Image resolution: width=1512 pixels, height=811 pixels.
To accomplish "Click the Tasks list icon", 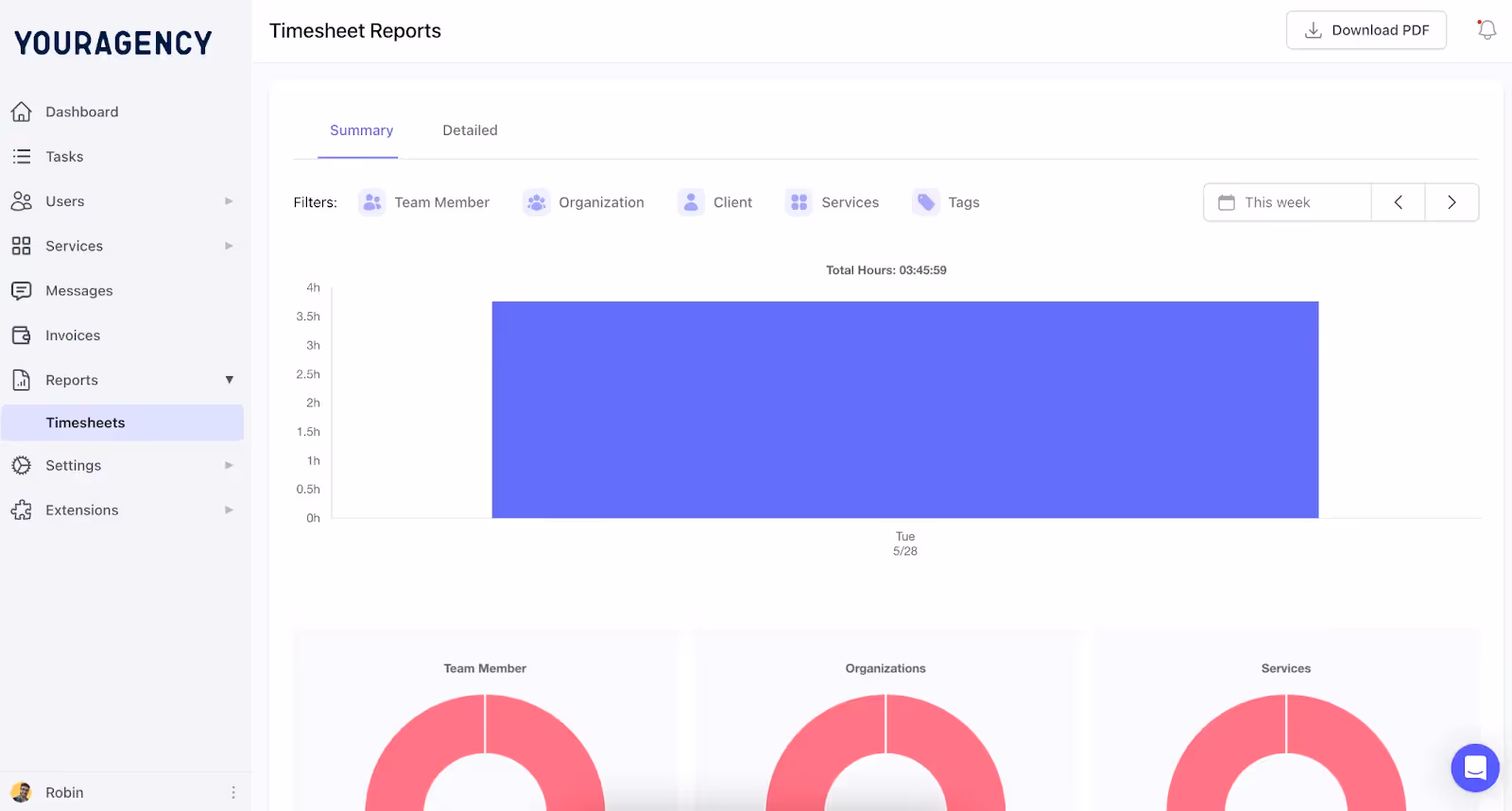I will tap(22, 156).
